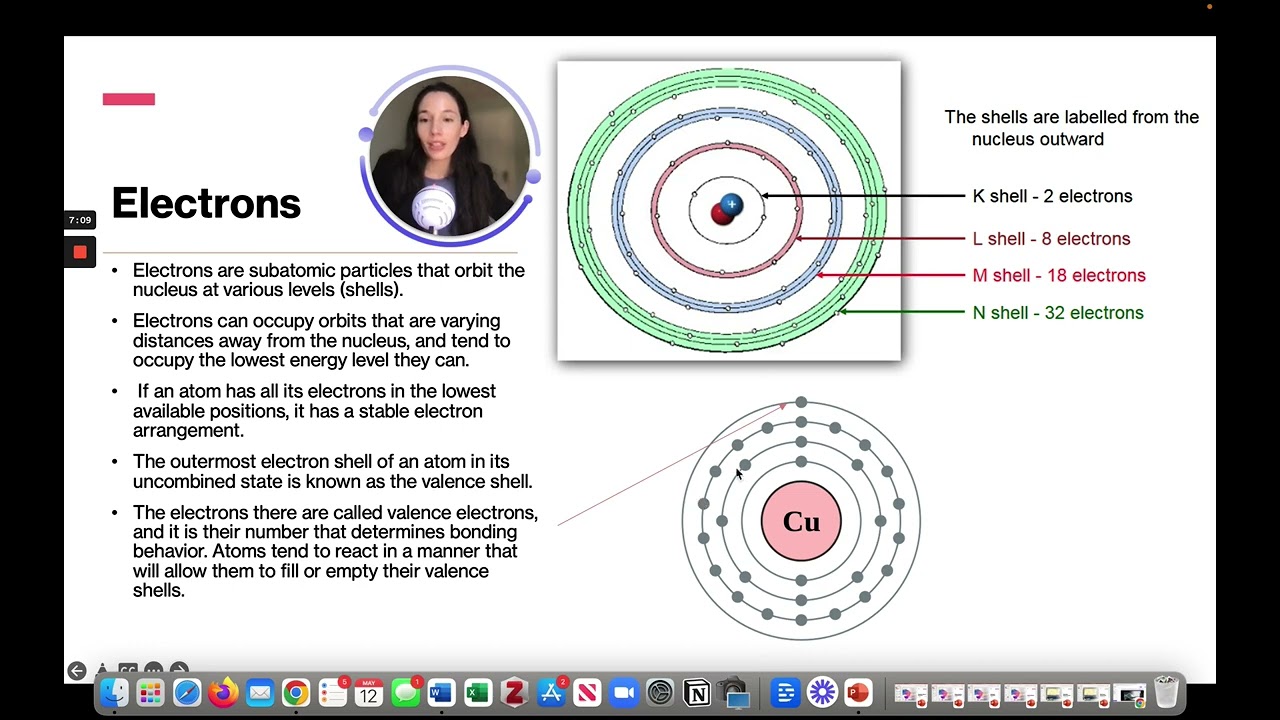This screenshot has height=720, width=1280.
Task: Open the purple sunburst app in the dock
Action: pyautogui.click(x=822, y=693)
